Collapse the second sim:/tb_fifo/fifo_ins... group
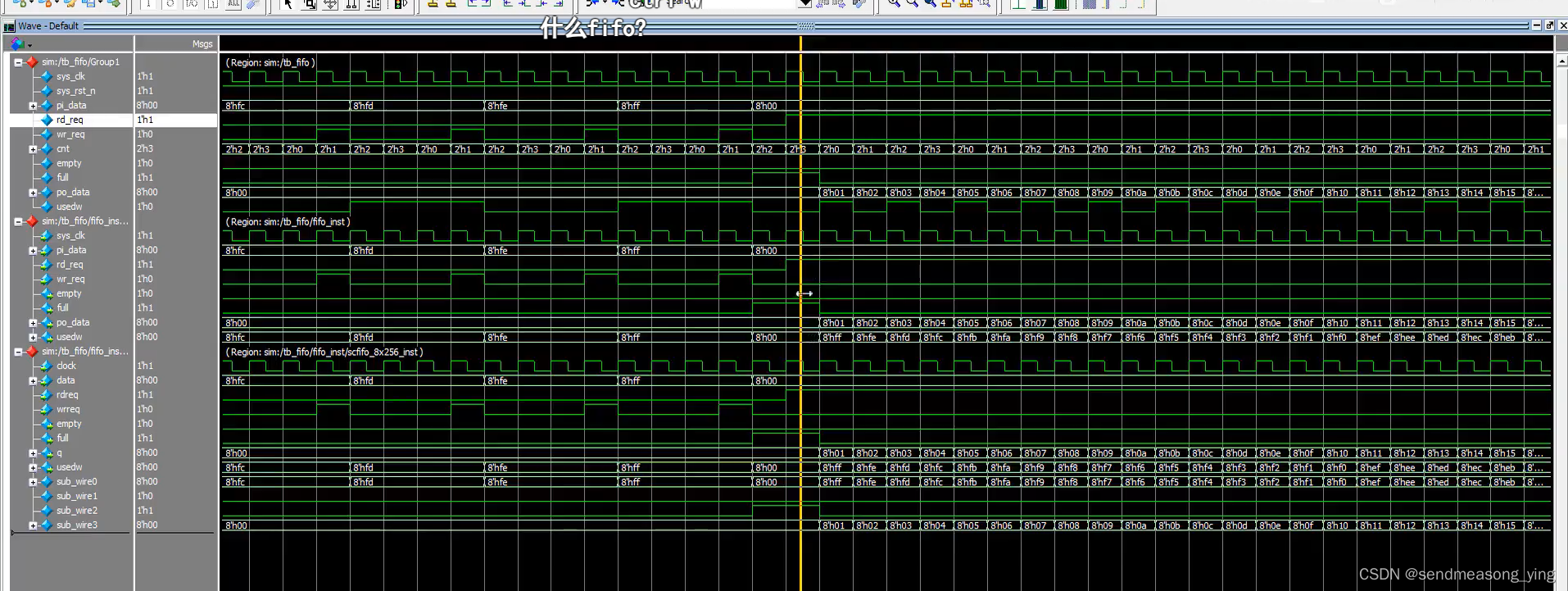The height and width of the screenshot is (591, 1568). [18, 221]
